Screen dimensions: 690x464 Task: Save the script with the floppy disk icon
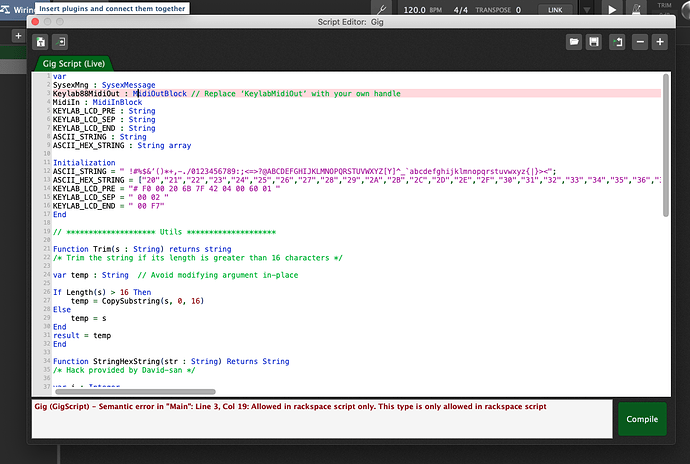click(x=594, y=42)
